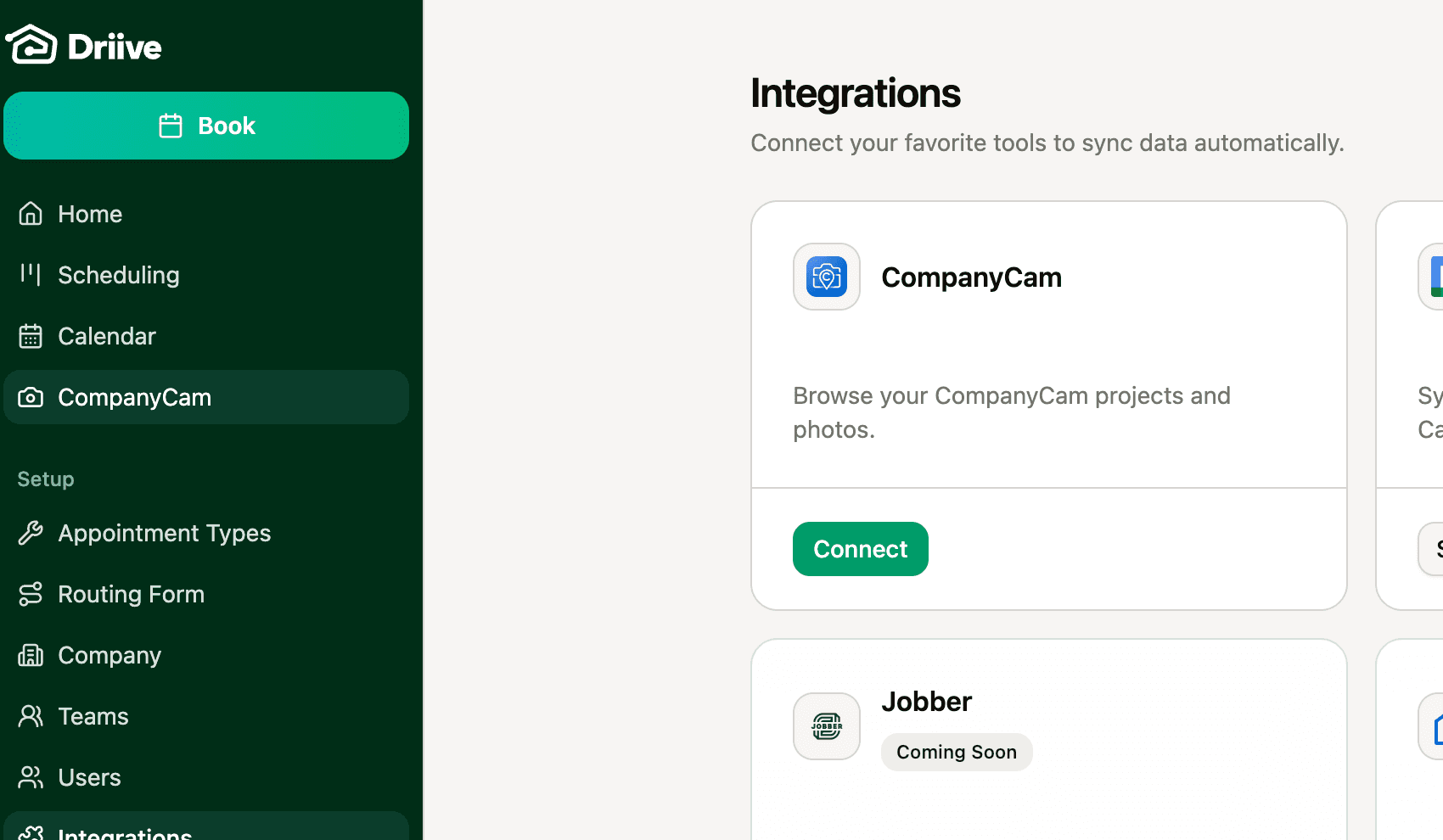
Task: Click the CompanyCam app icon on integration card
Action: (x=826, y=277)
